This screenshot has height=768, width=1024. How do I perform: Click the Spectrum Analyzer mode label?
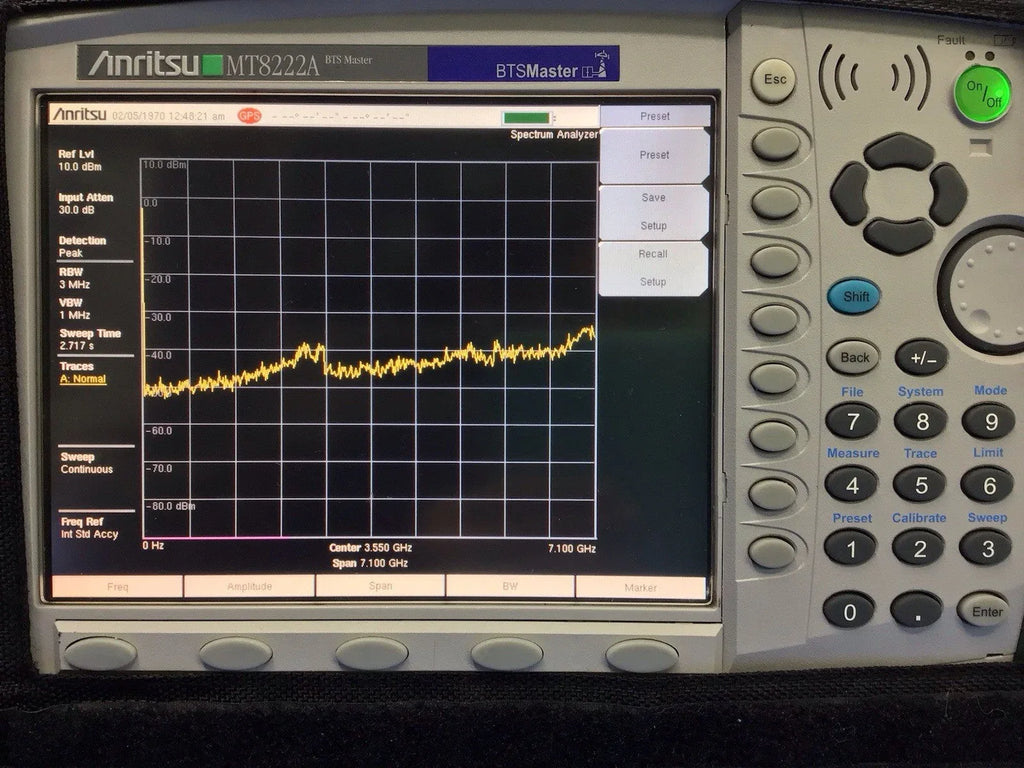pyautogui.click(x=554, y=135)
